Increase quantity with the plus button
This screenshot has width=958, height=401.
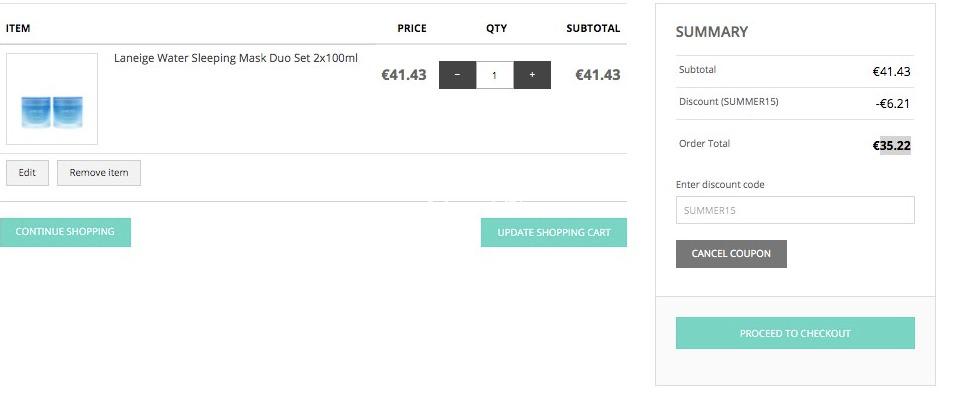(x=532, y=75)
